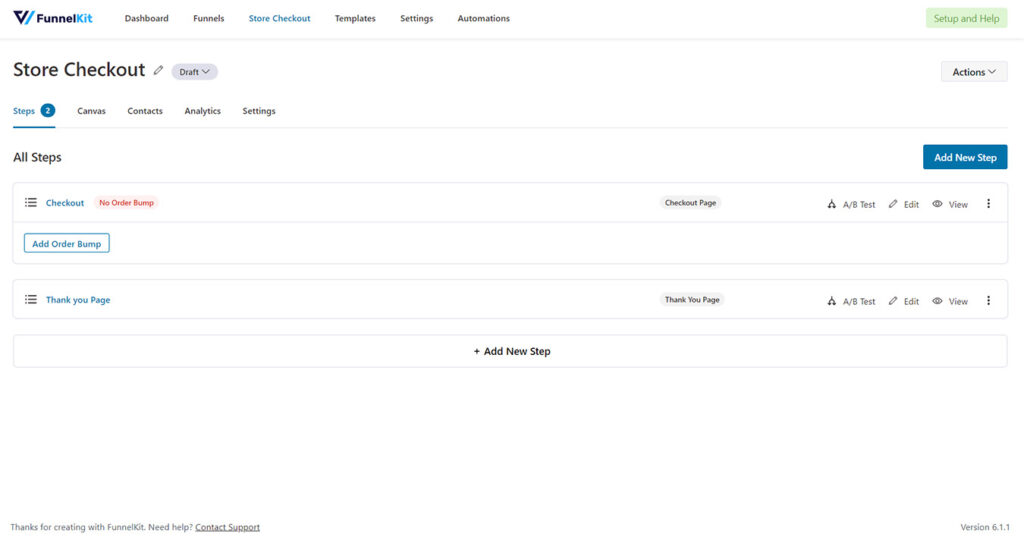Click the Add Order Bump button
Image resolution: width=1024 pixels, height=540 pixels.
(67, 244)
